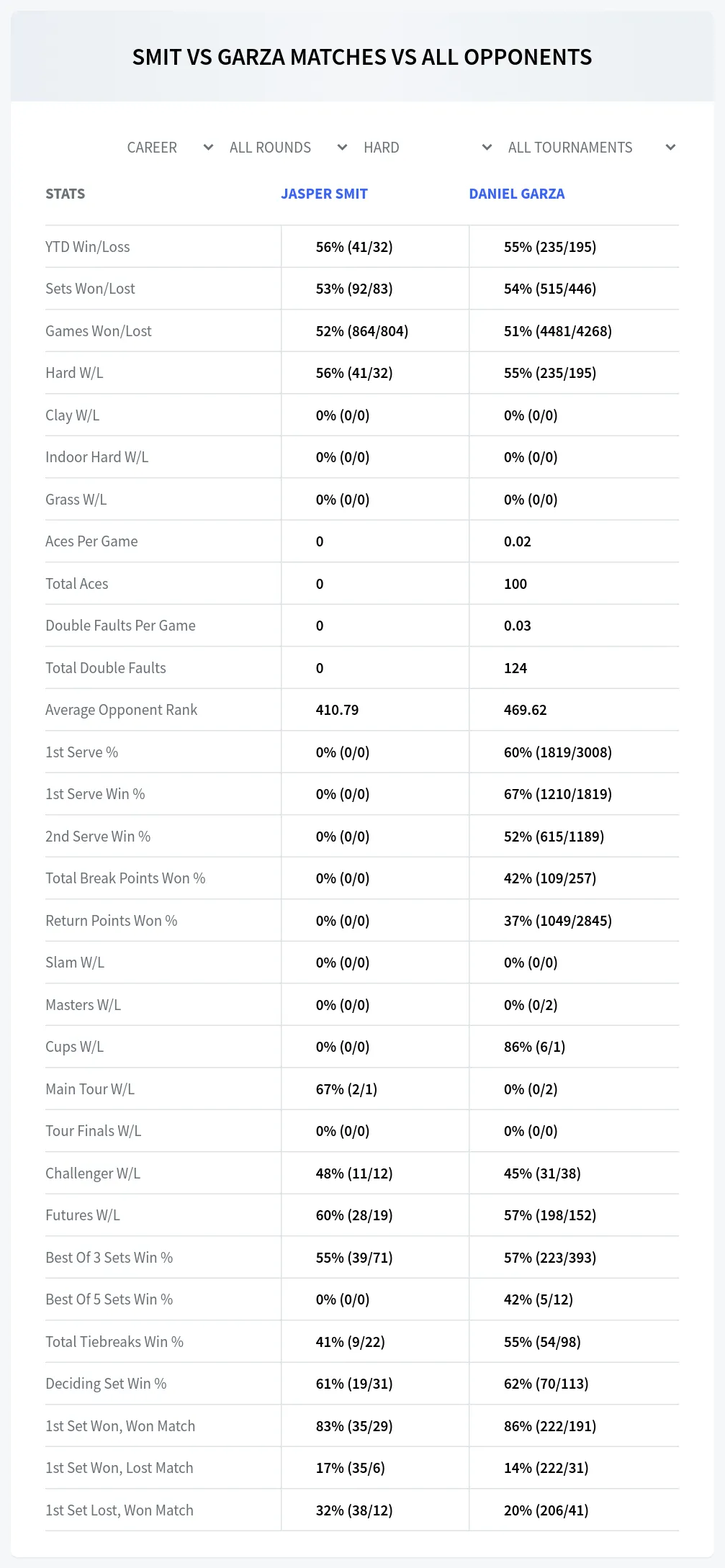Click Smit's Main Tour W/L value
Image resolution: width=725 pixels, height=1568 pixels.
pyautogui.click(x=346, y=1089)
